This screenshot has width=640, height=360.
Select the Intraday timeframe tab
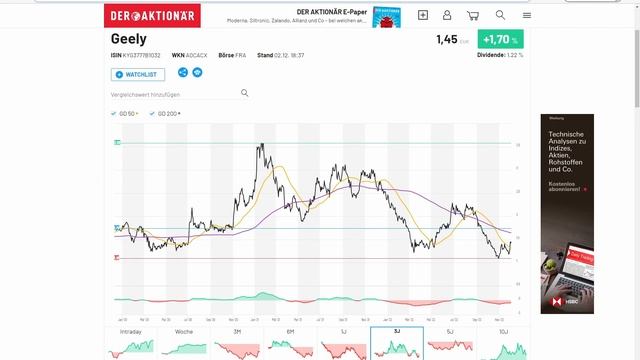click(131, 343)
